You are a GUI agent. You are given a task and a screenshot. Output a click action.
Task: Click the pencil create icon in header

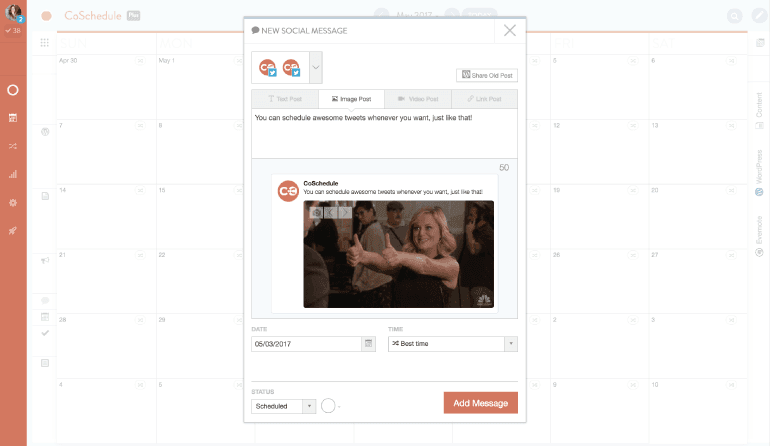click(760, 16)
